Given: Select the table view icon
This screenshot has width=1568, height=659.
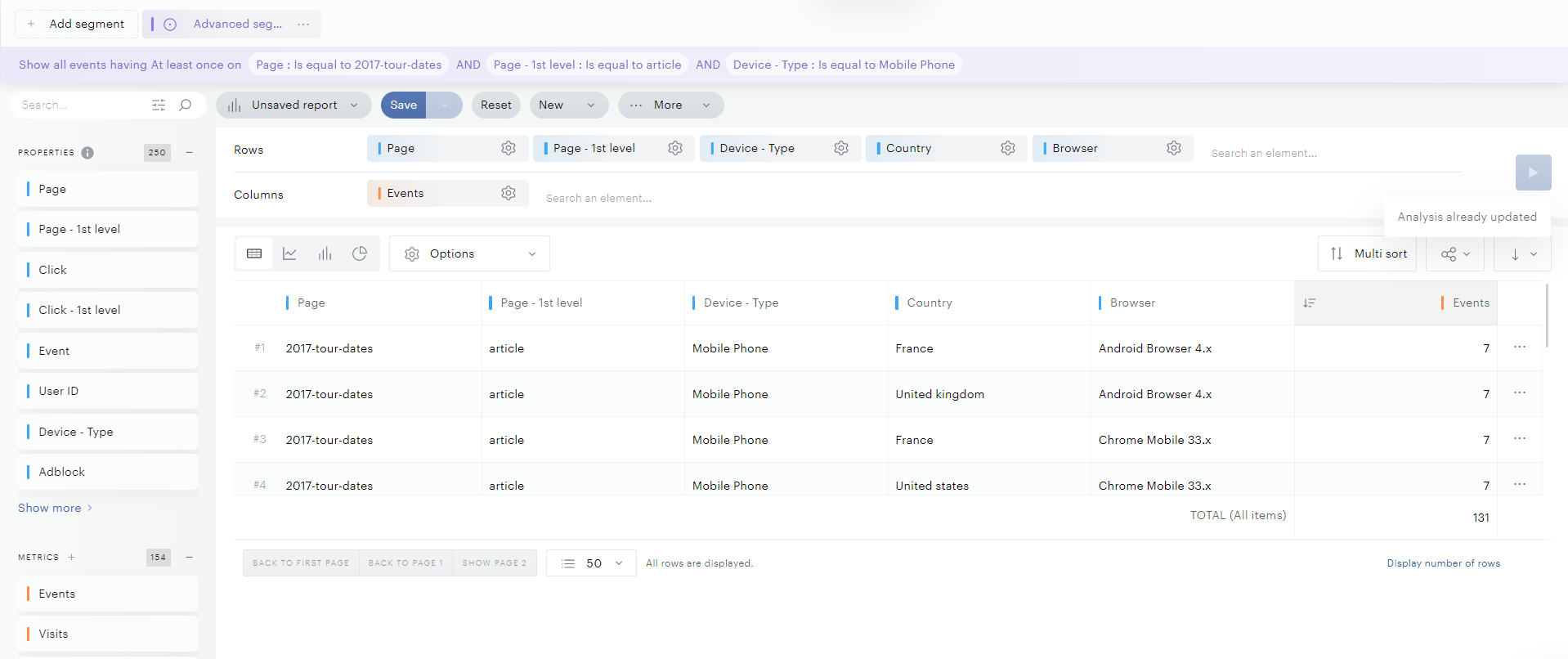Looking at the screenshot, I should [x=254, y=253].
